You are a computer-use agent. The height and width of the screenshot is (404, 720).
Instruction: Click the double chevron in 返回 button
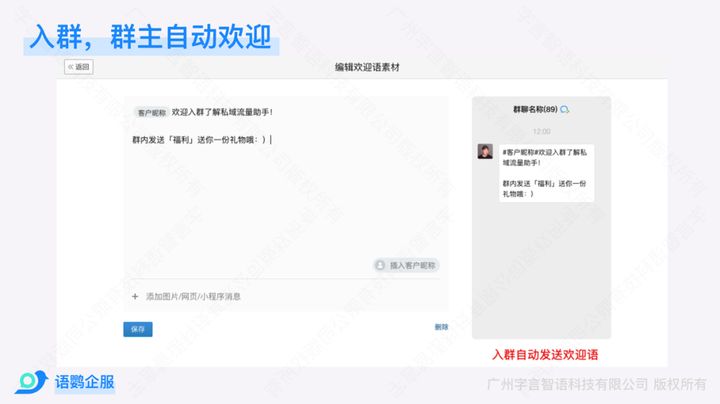(x=70, y=67)
